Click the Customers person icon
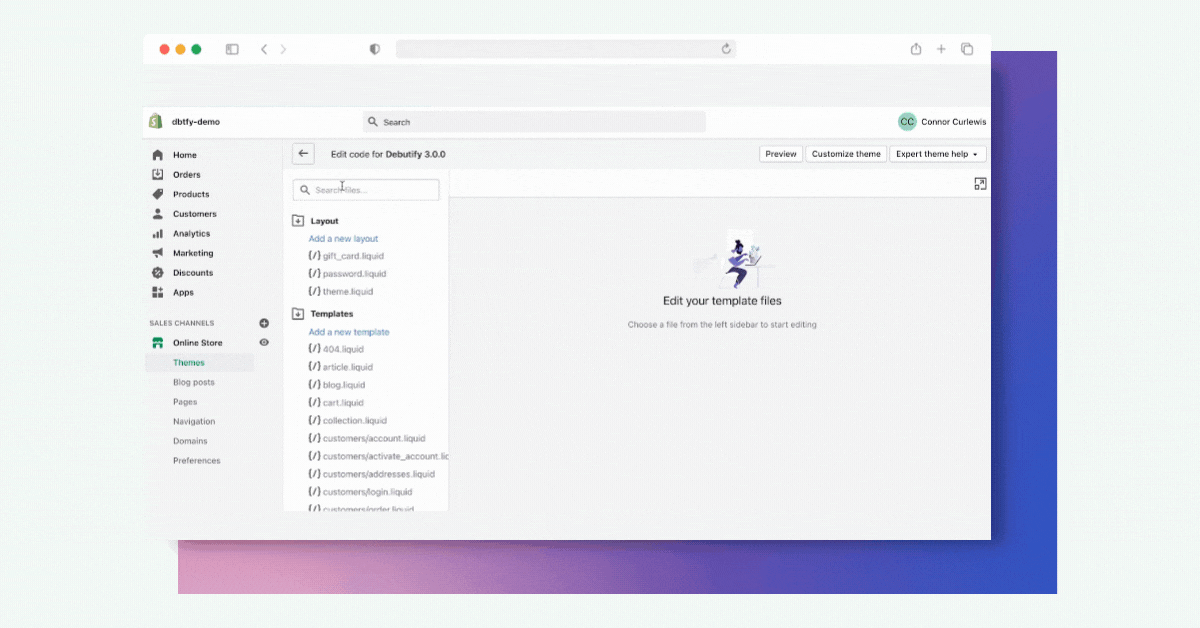This screenshot has width=1200, height=628. (158, 214)
